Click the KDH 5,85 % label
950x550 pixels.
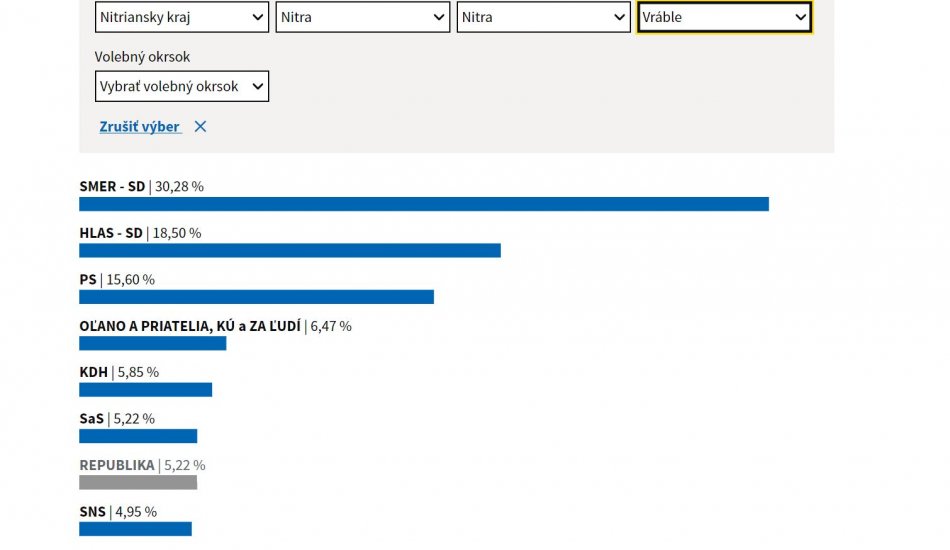coord(119,372)
